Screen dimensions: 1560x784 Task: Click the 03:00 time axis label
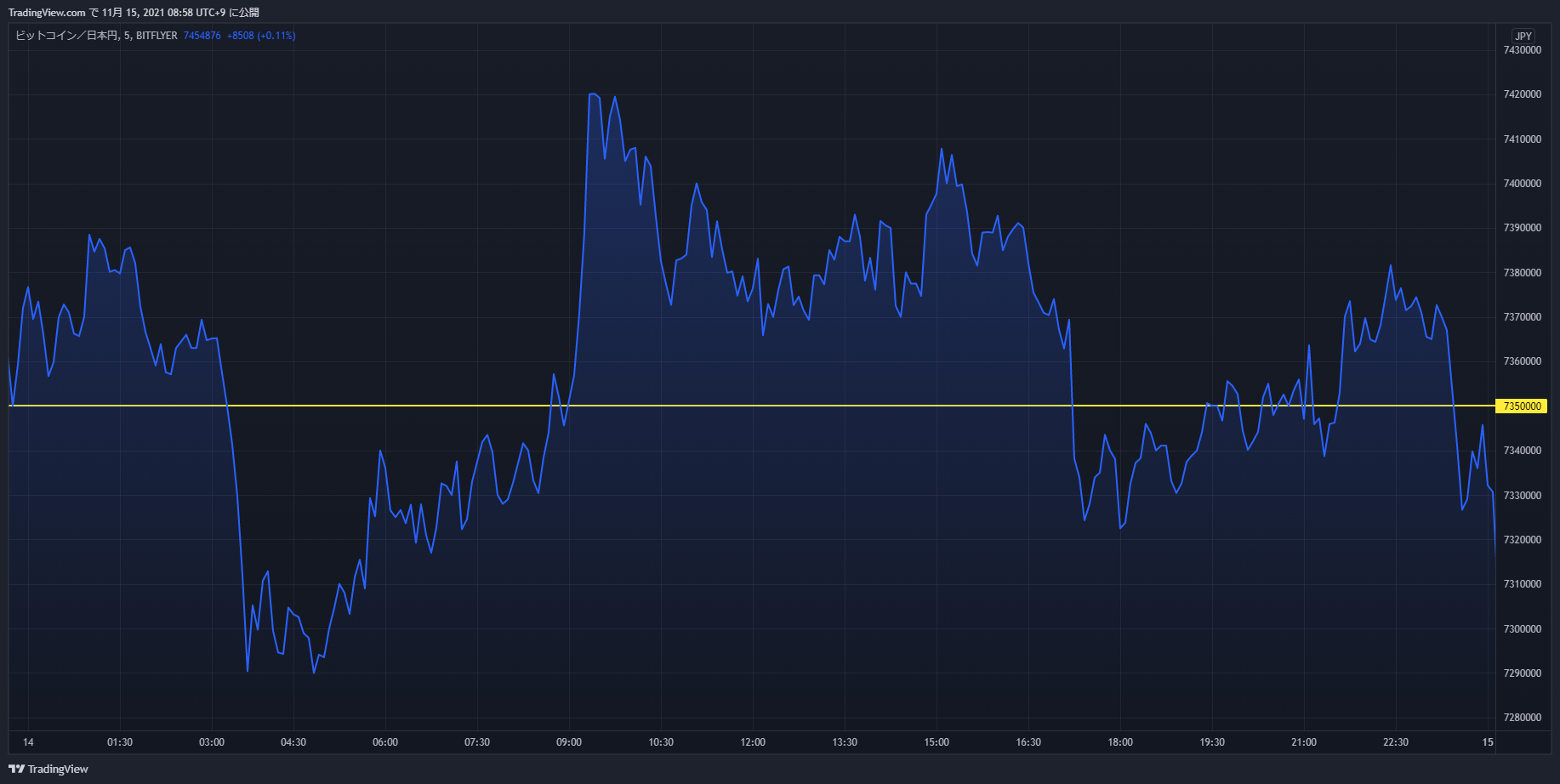212,742
